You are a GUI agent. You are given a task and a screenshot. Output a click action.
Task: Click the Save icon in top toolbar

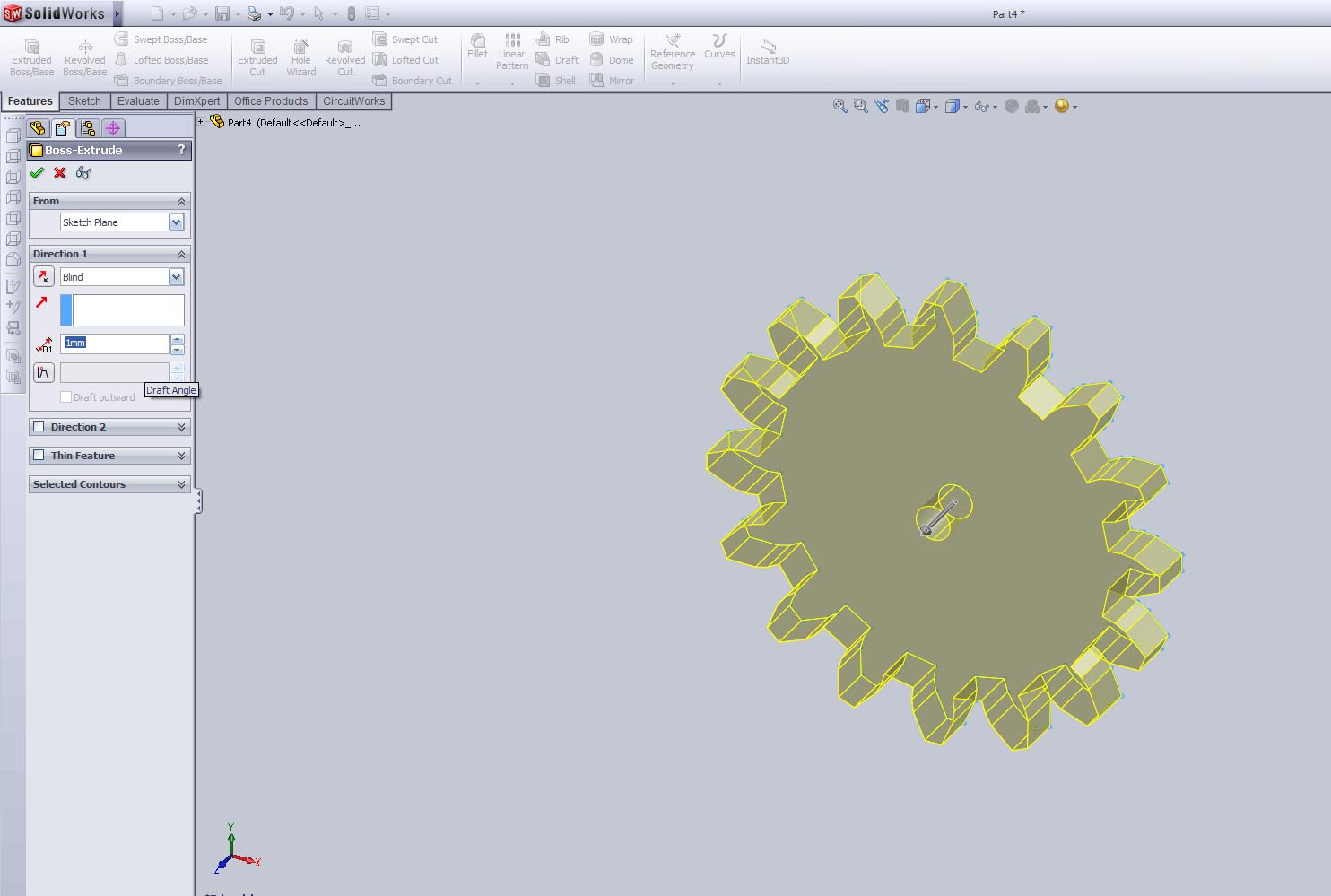click(222, 13)
